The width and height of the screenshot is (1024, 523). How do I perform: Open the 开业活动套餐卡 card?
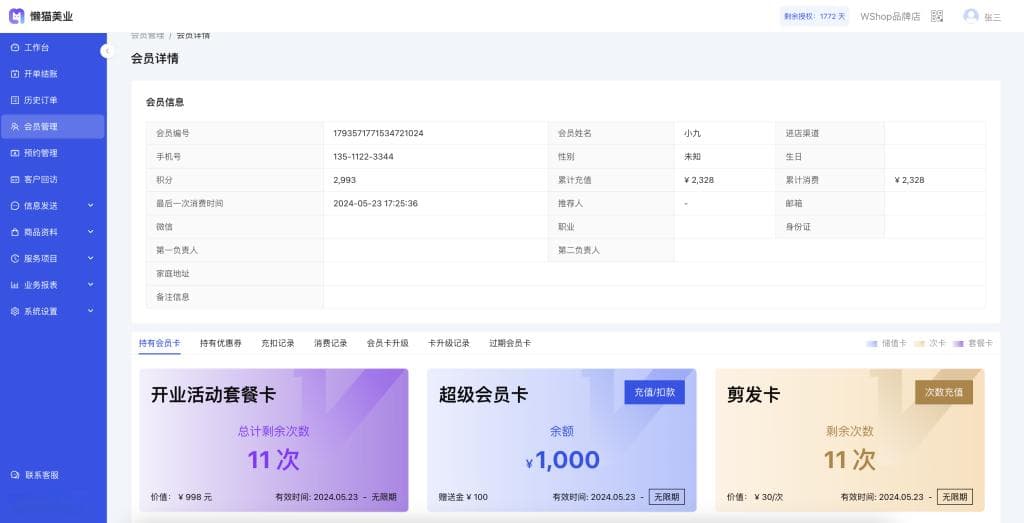tap(274, 440)
